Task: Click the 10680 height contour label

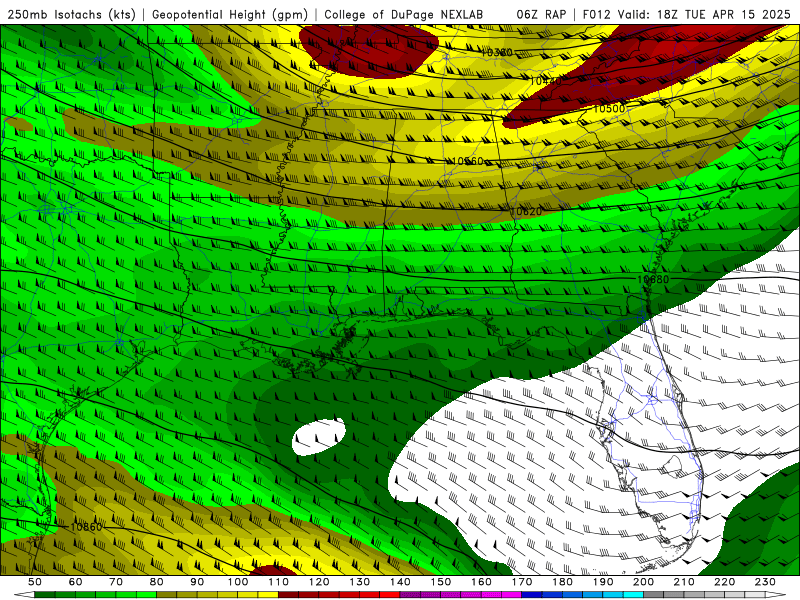Action: (x=653, y=279)
